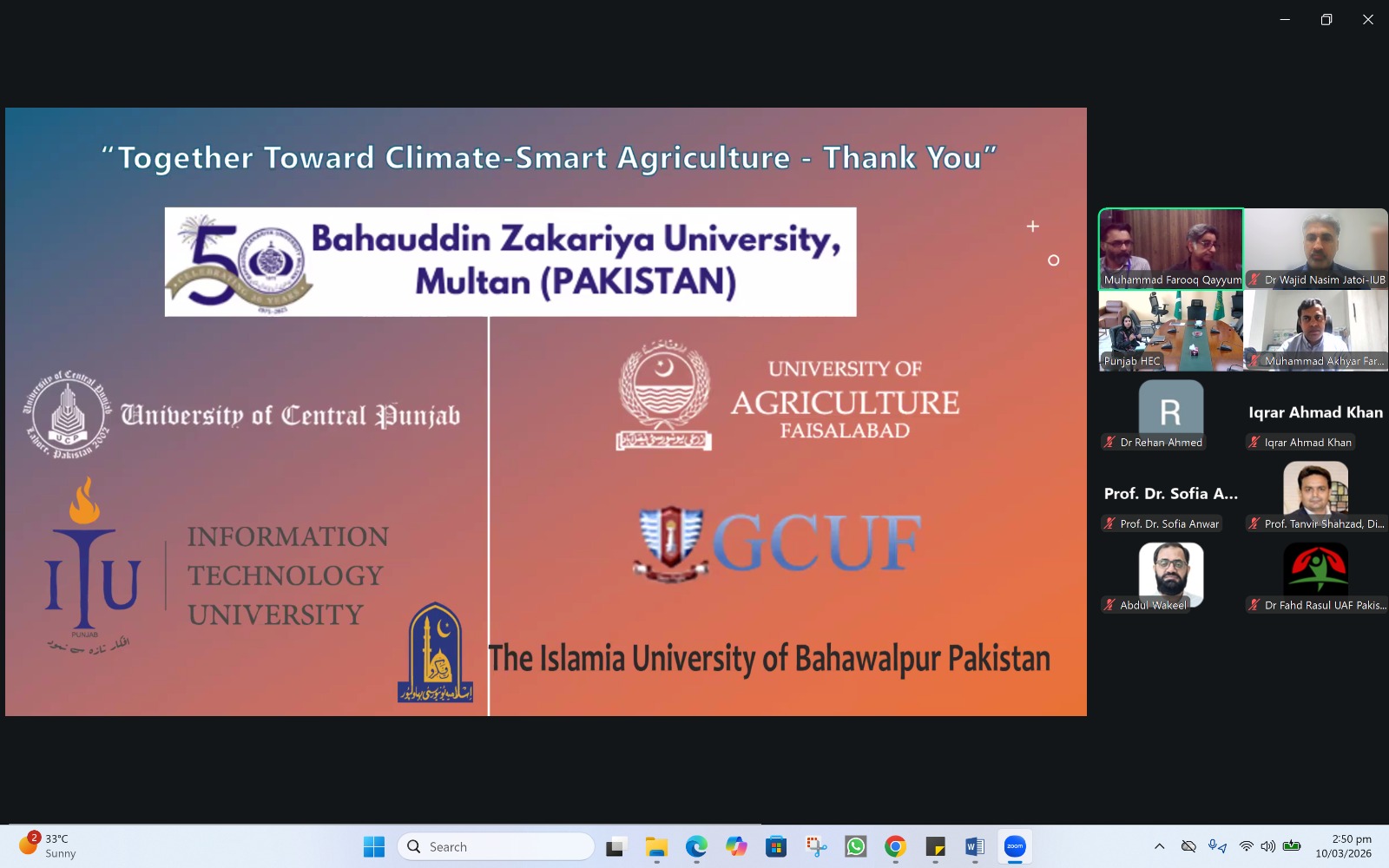Launch Microsoft Word from taskbar
1389x868 pixels.
pyautogui.click(x=974, y=846)
